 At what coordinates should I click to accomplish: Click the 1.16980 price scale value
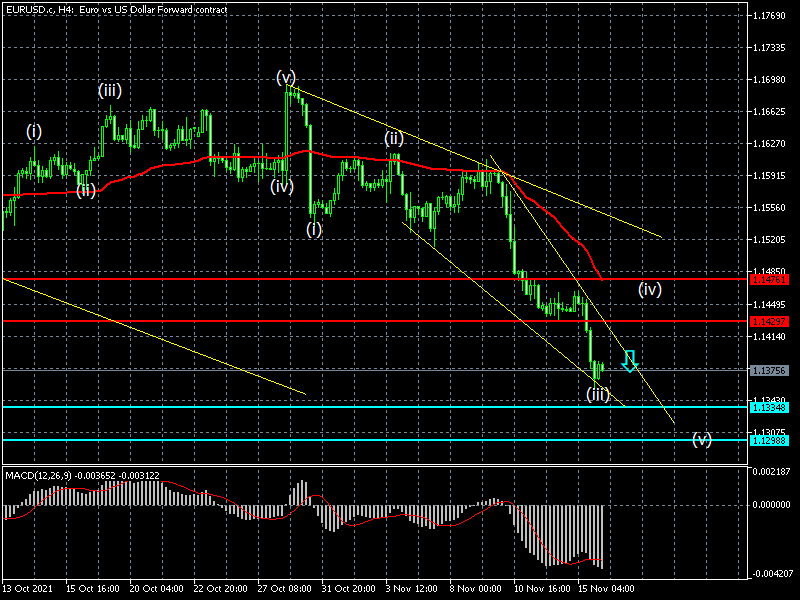click(771, 80)
